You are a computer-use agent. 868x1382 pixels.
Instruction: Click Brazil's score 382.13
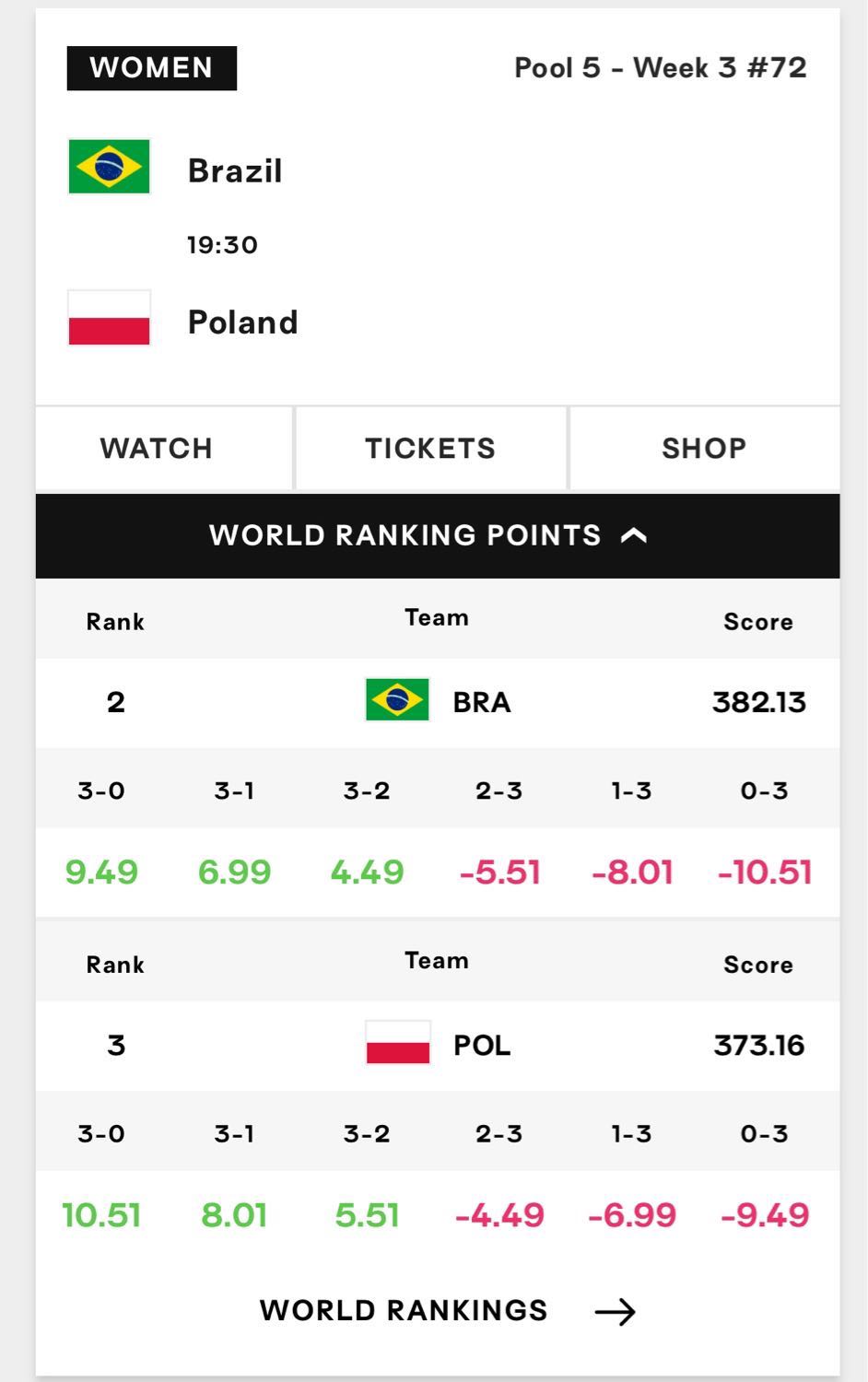pos(759,703)
